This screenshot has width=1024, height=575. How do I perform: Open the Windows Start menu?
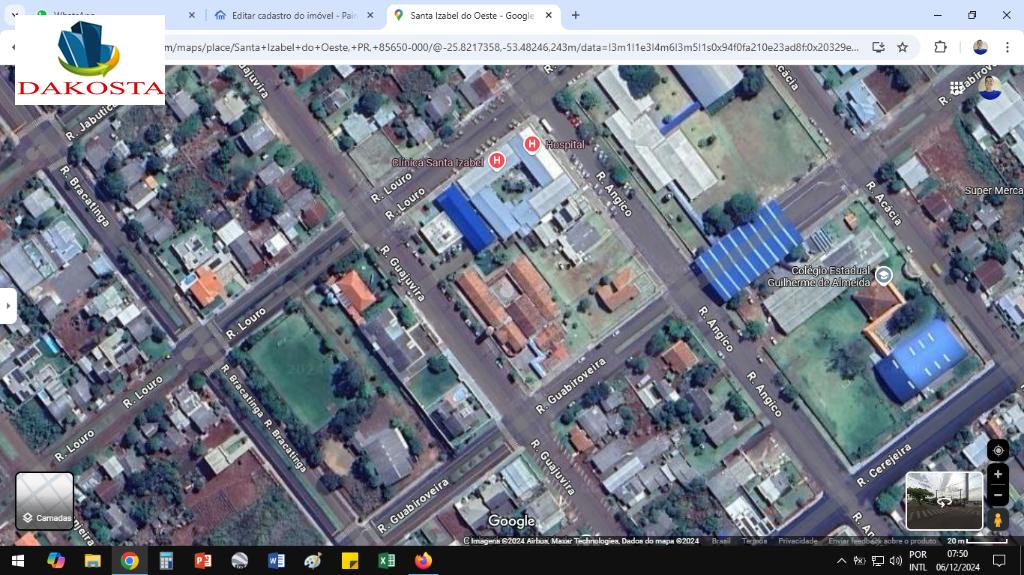[x=18, y=561]
